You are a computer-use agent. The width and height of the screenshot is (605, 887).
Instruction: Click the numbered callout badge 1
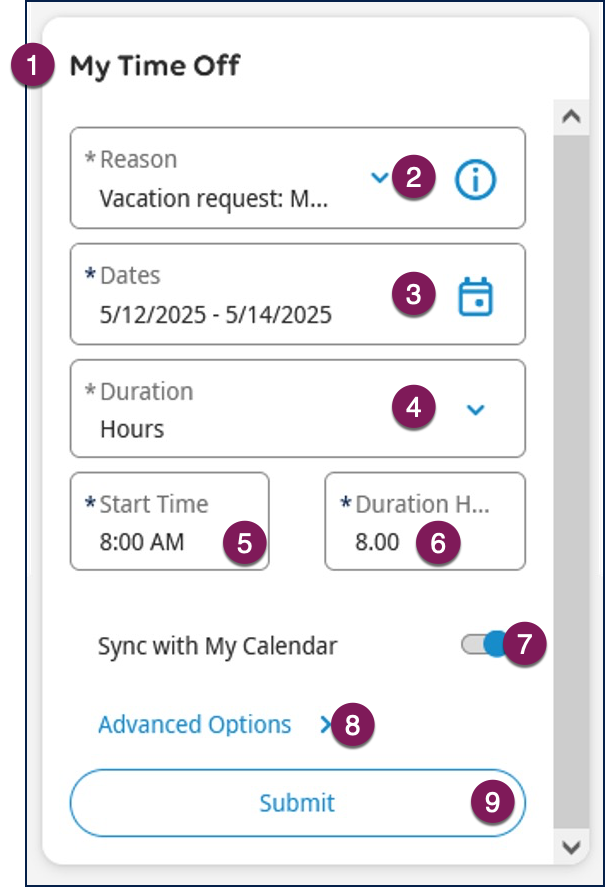click(34, 68)
